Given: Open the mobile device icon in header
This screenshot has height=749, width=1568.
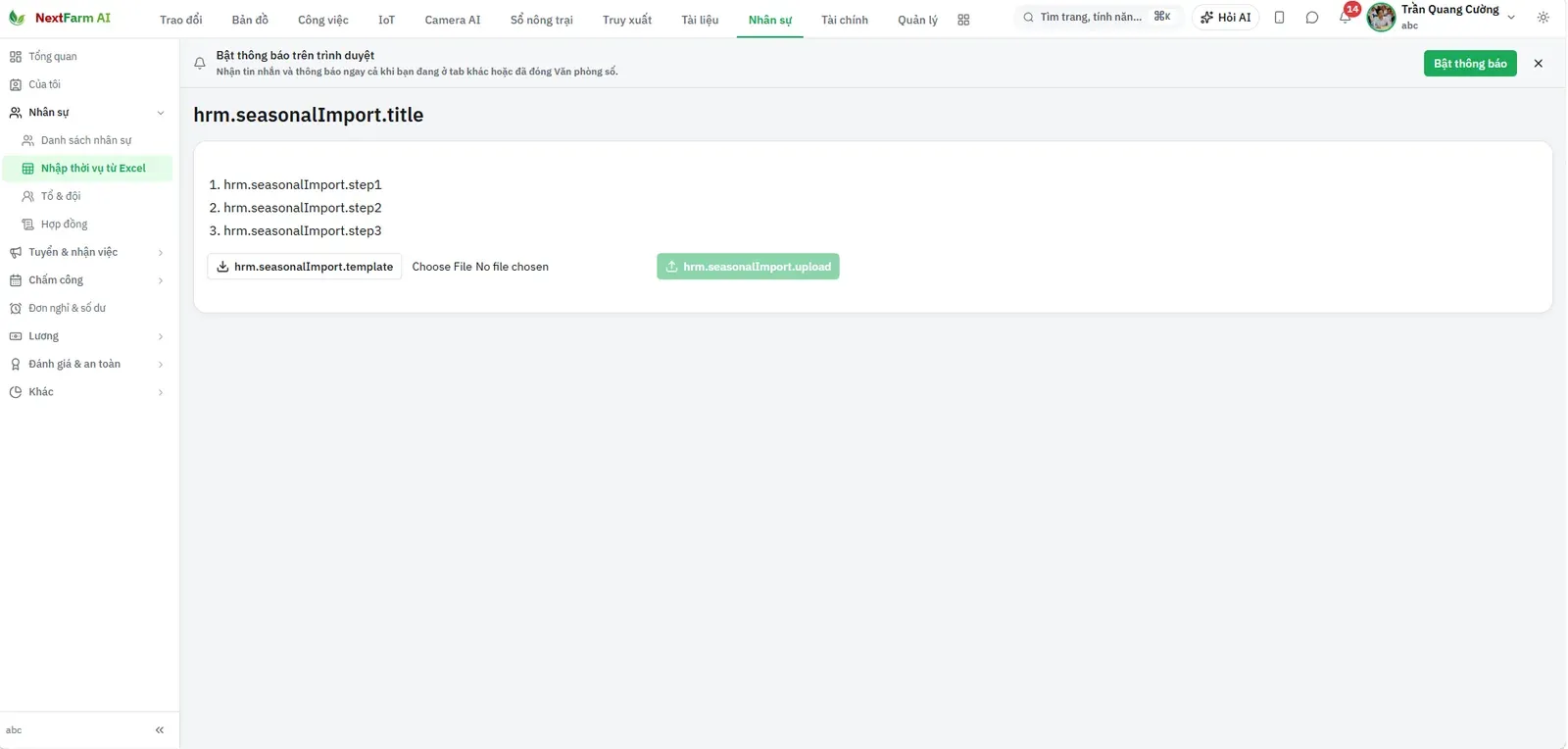Looking at the screenshot, I should [1279, 18].
